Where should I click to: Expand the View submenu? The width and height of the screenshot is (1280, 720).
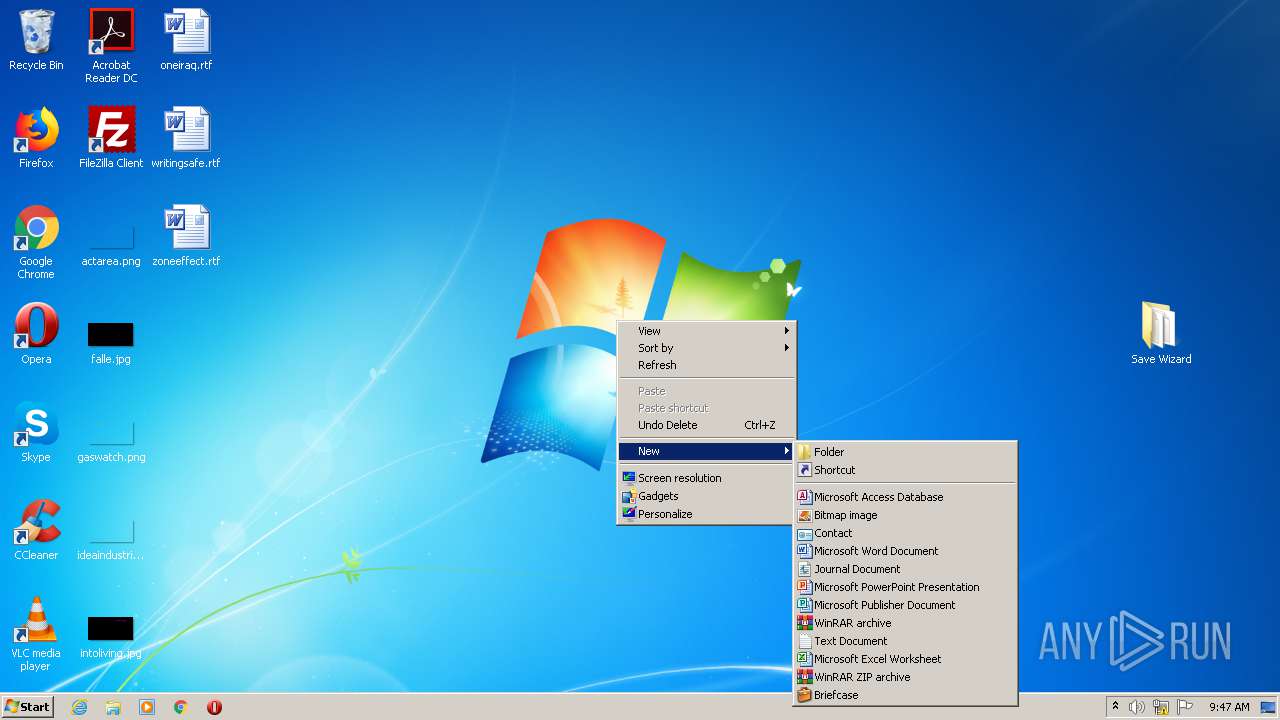(706, 331)
